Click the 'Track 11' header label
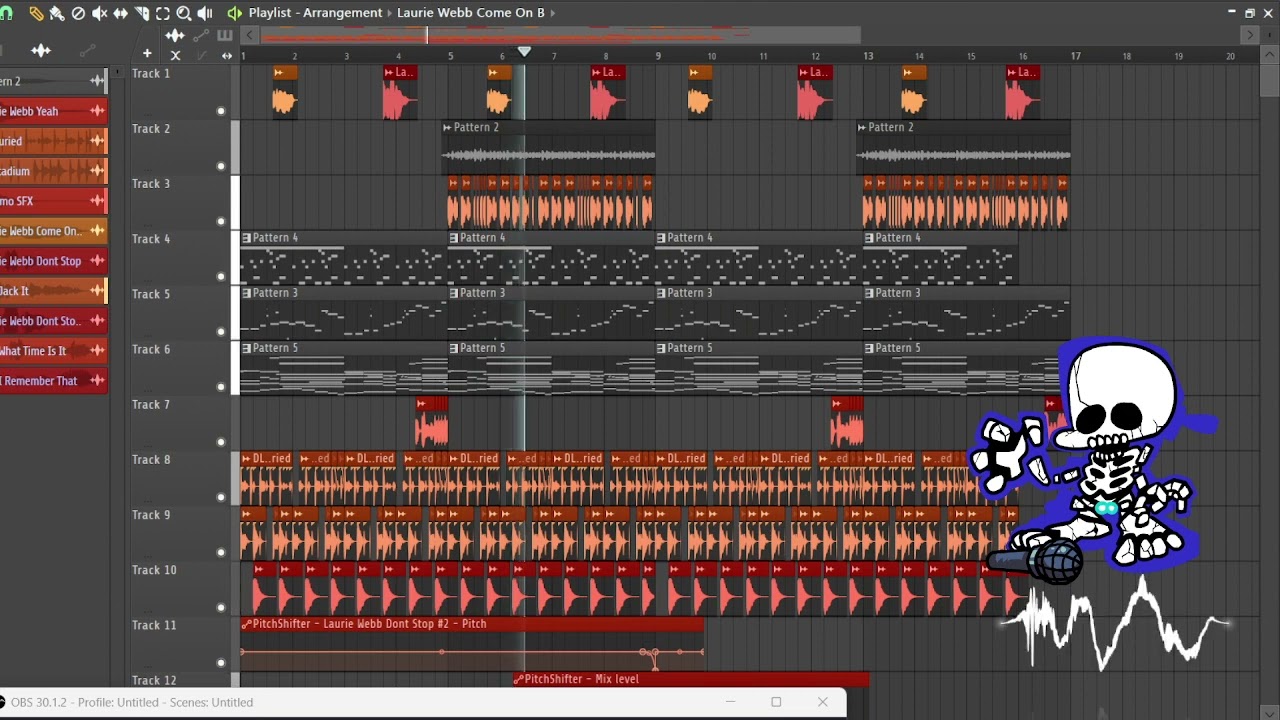This screenshot has height=720, width=1280. (154, 625)
